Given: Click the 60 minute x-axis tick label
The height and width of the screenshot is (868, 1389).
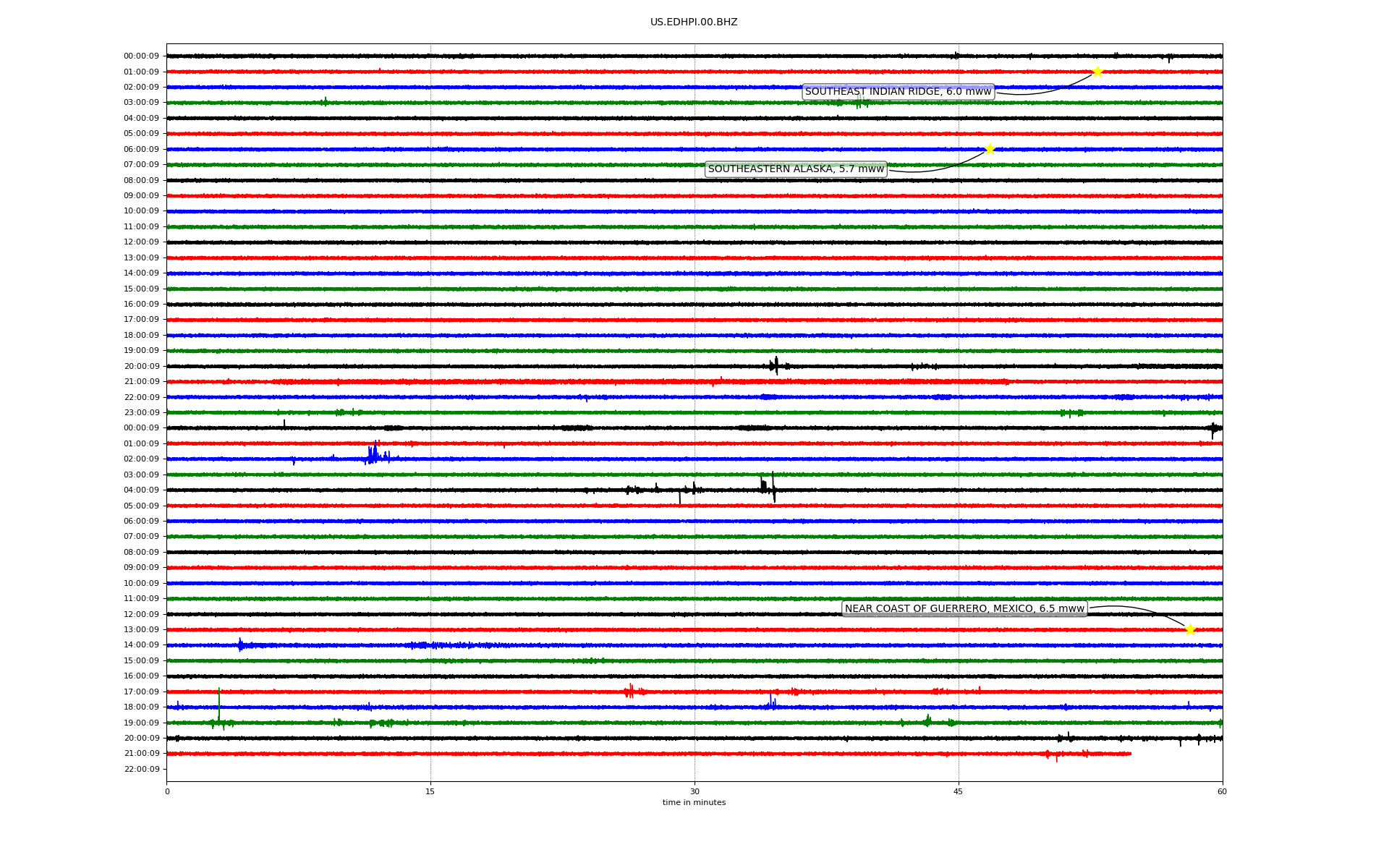Looking at the screenshot, I should pyautogui.click(x=1222, y=792).
